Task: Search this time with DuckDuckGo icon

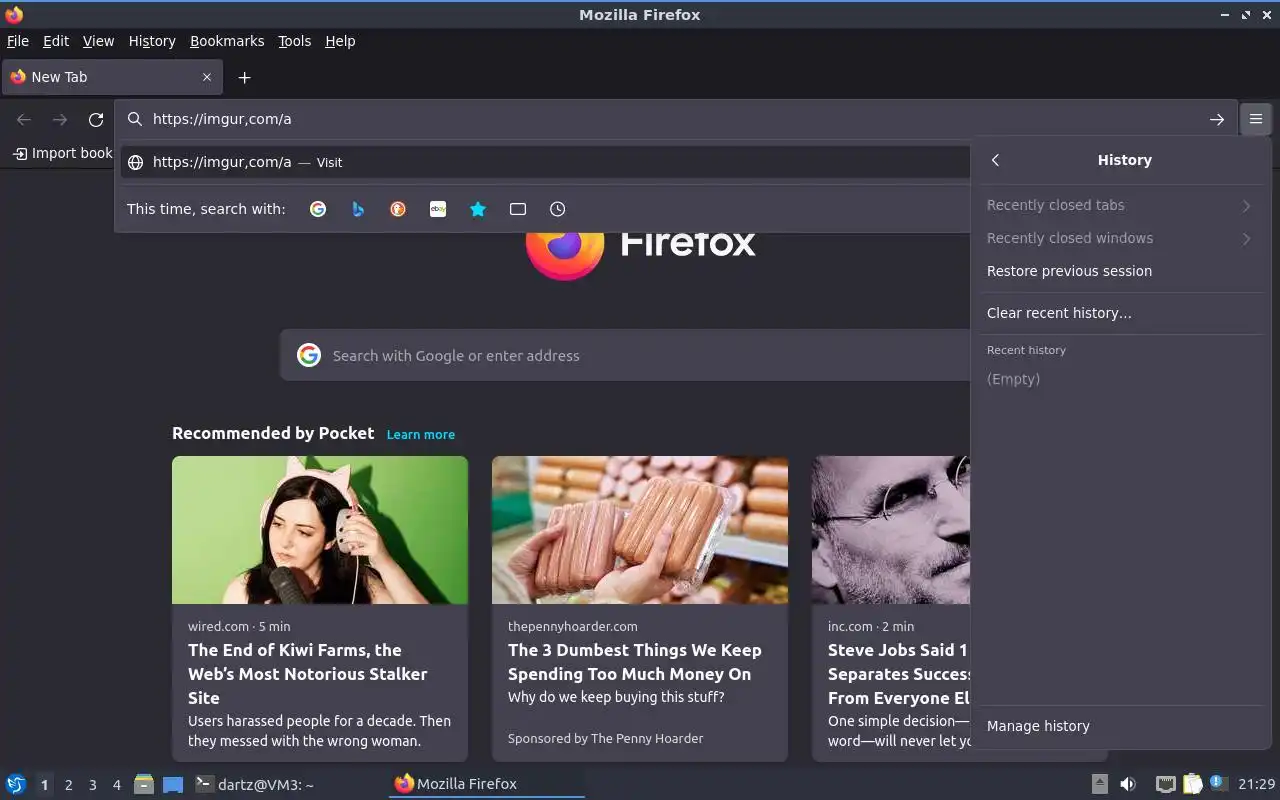Action: [x=398, y=209]
